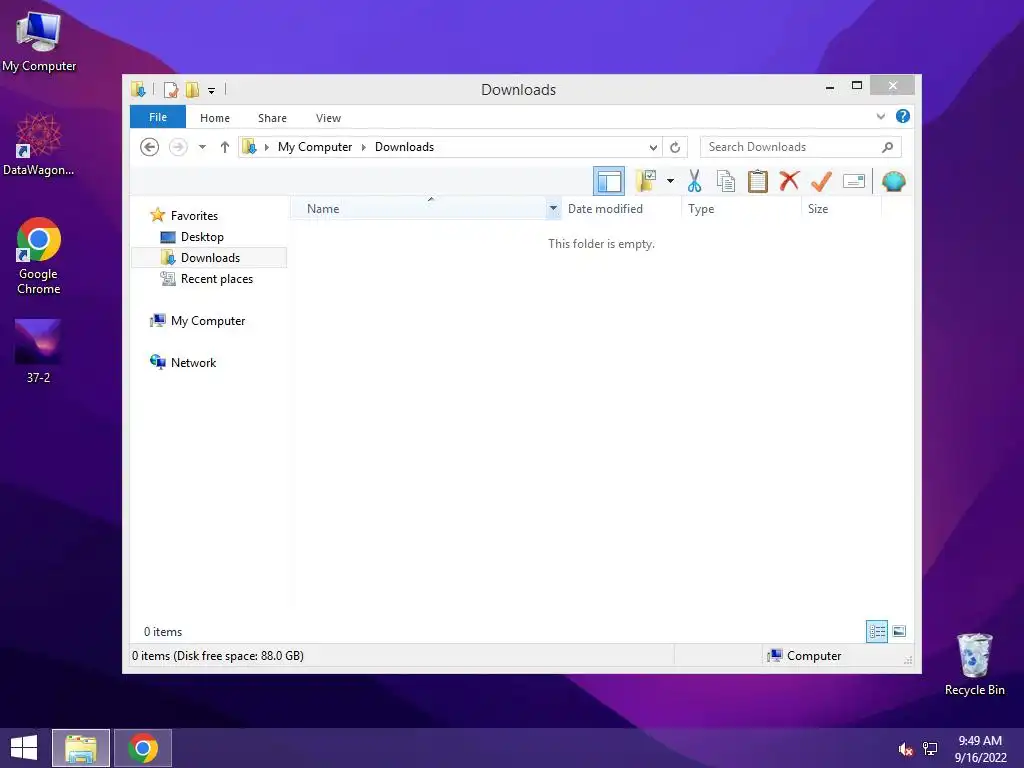Click the orange checkmark icon
Screen dimensions: 1024x768
coord(821,181)
